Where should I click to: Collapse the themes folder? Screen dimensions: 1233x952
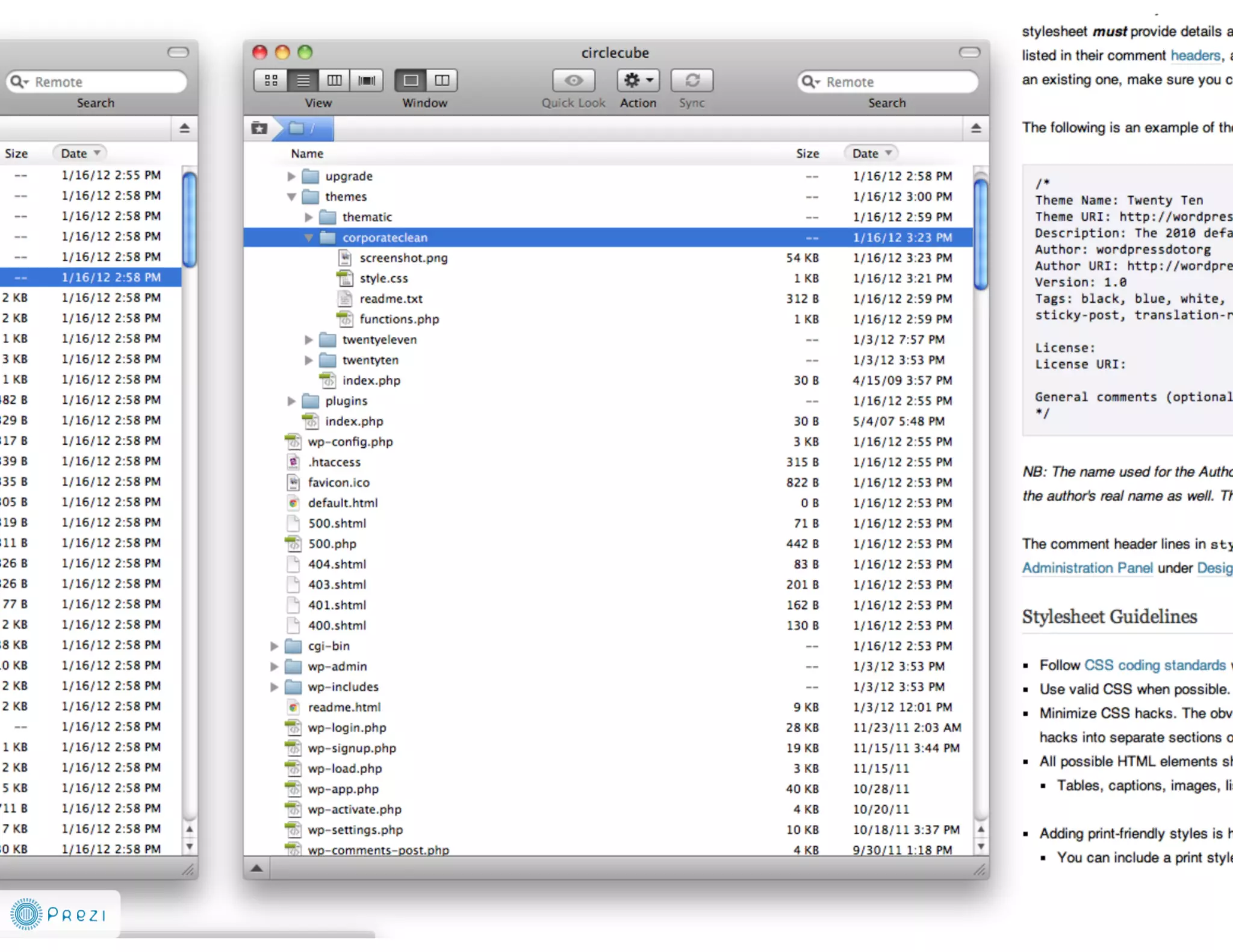291,197
